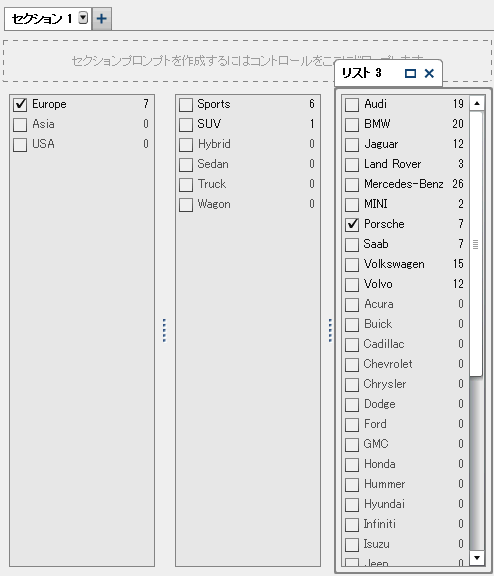Click the Sports count value 6

[312, 104]
